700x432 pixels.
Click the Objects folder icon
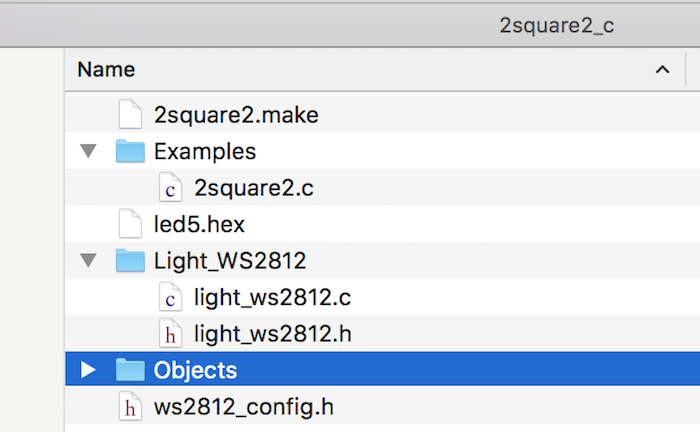130,370
